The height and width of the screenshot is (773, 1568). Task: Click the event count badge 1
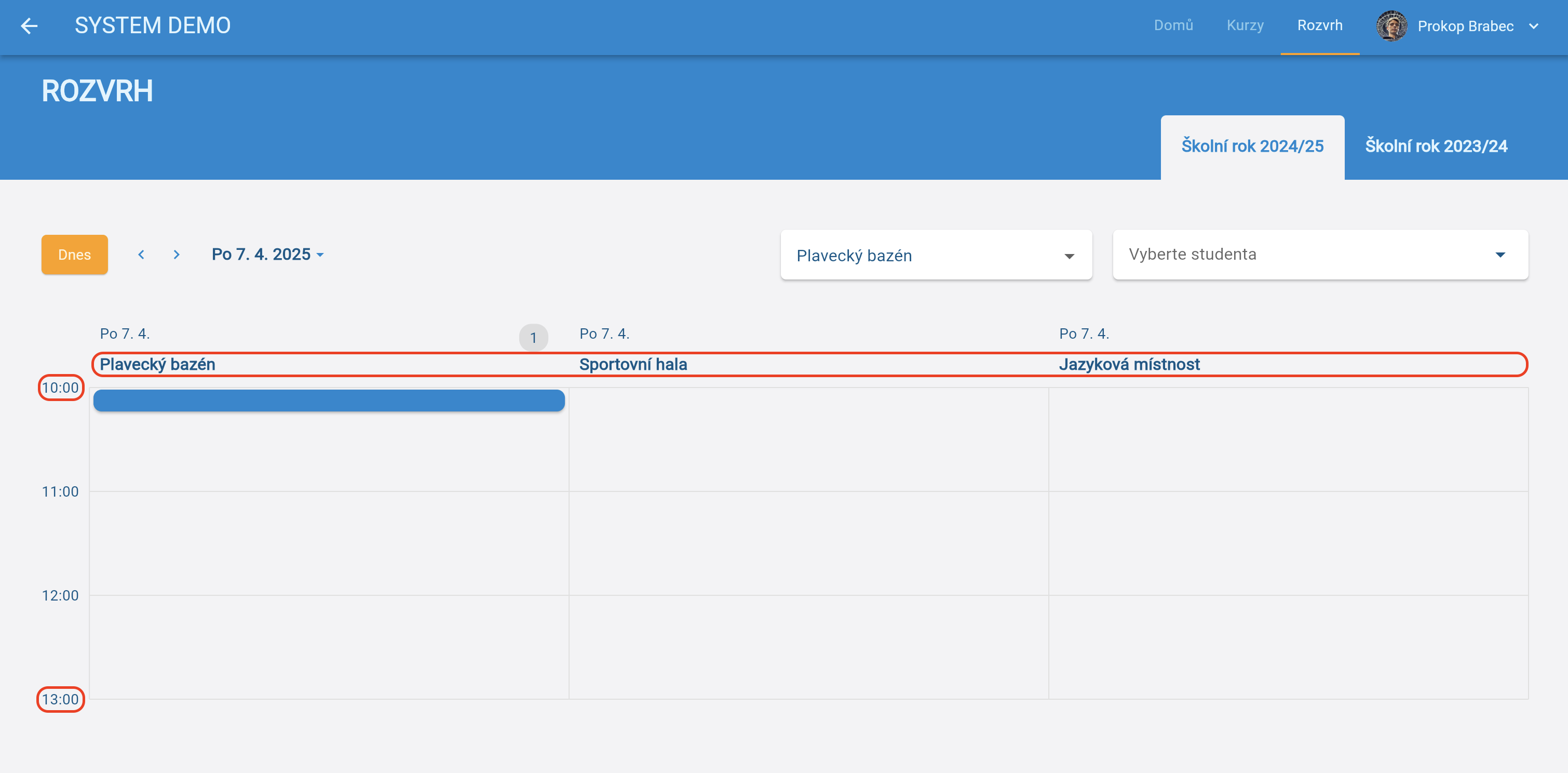(x=533, y=338)
